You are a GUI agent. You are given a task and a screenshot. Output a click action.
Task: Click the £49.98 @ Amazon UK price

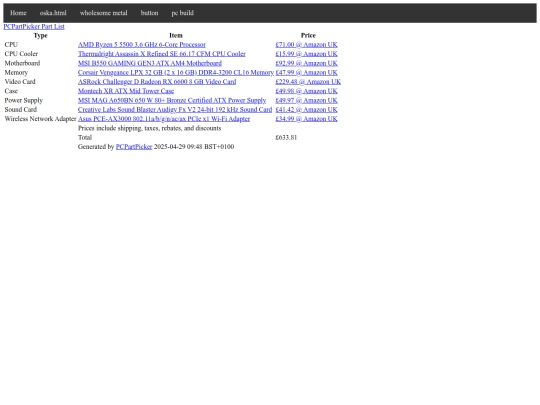306,91
